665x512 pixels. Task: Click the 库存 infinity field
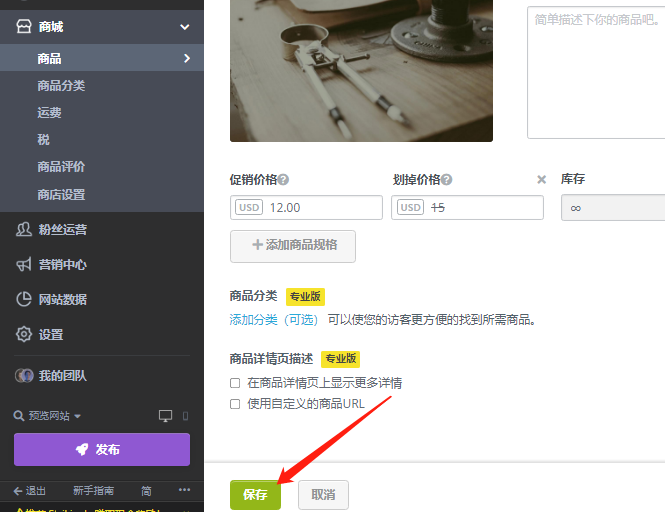pos(613,208)
